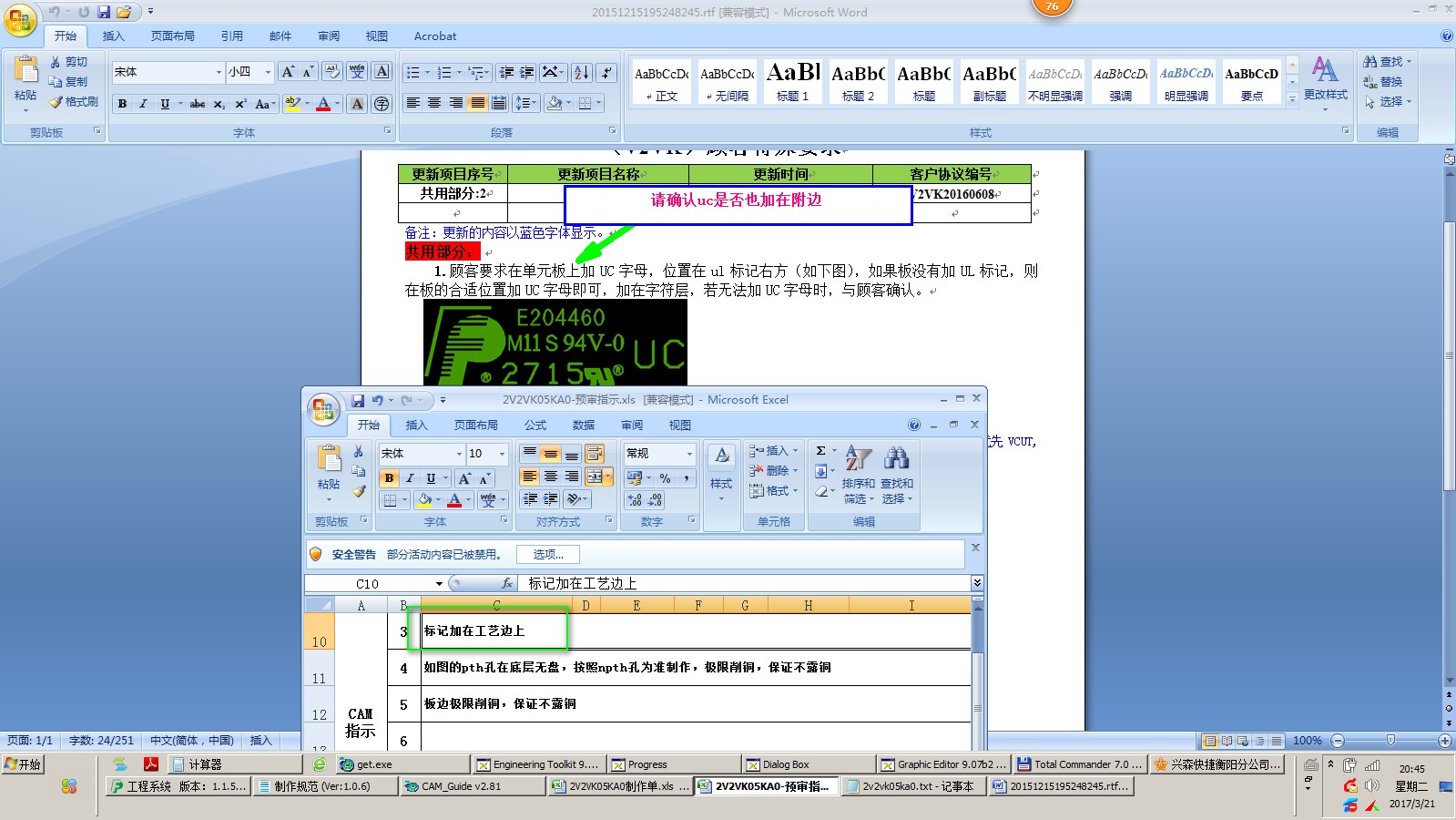Toggle Excel bold button
The height and width of the screenshot is (820, 1456).
pos(390,478)
